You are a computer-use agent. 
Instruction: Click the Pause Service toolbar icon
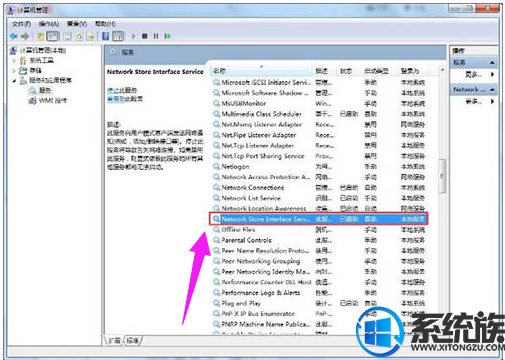click(x=156, y=36)
